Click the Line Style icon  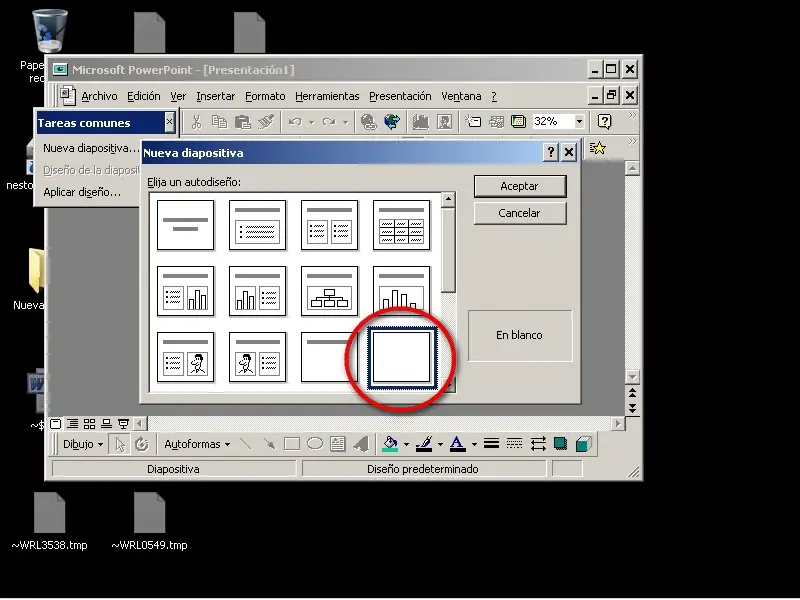point(491,444)
